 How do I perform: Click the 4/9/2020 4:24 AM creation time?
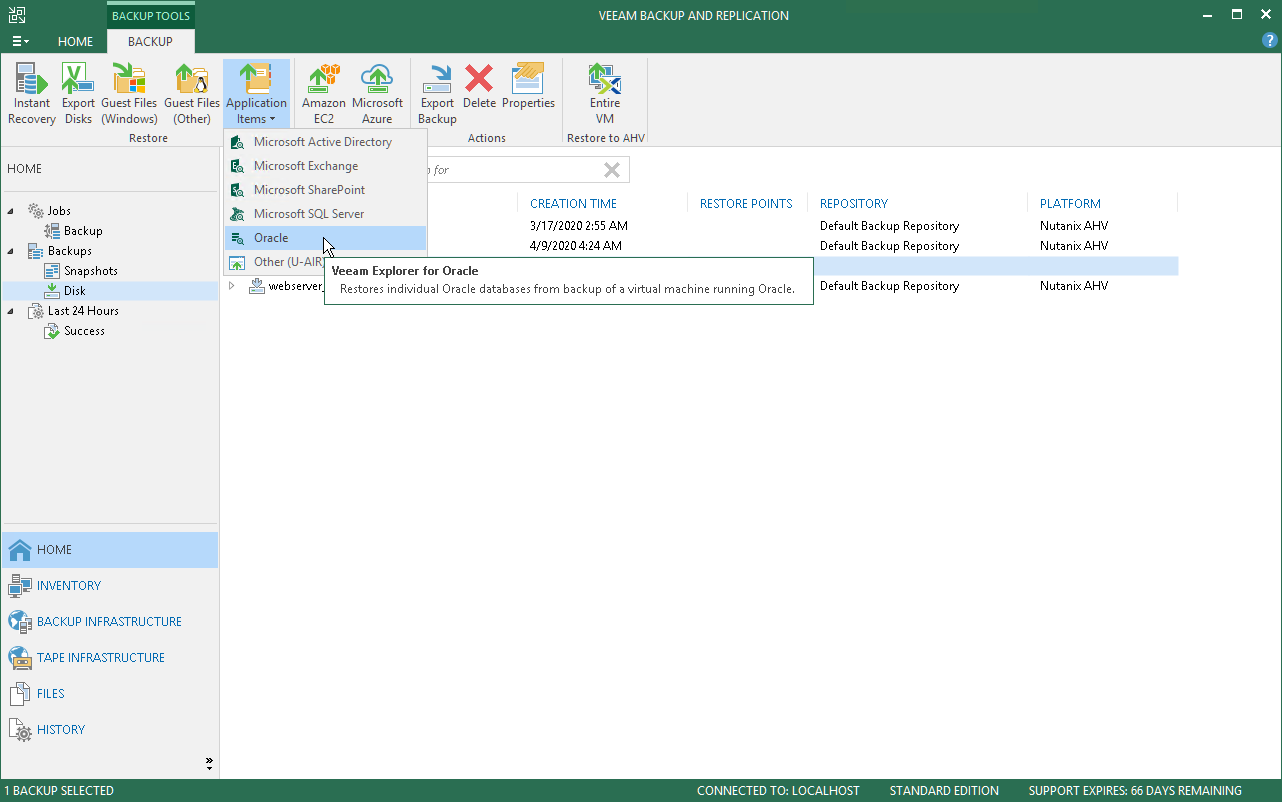(576, 246)
